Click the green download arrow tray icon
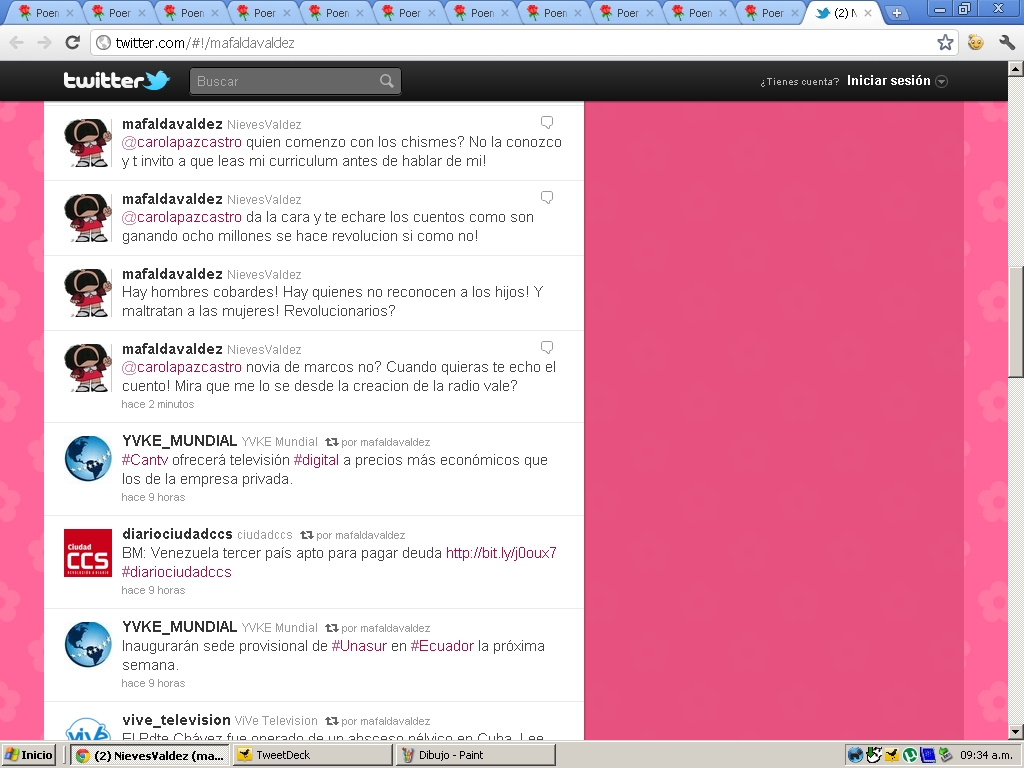The height and width of the screenshot is (768, 1024). 874,755
